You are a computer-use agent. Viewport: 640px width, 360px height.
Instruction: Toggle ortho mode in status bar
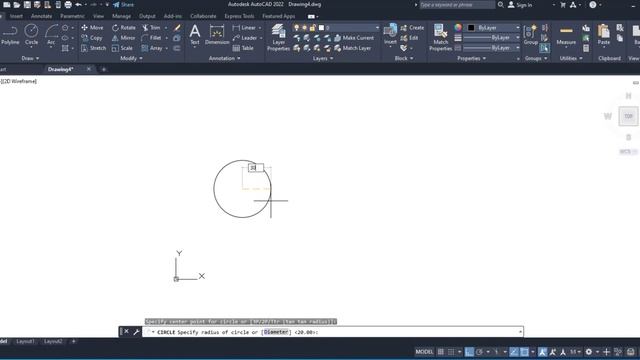click(469, 351)
